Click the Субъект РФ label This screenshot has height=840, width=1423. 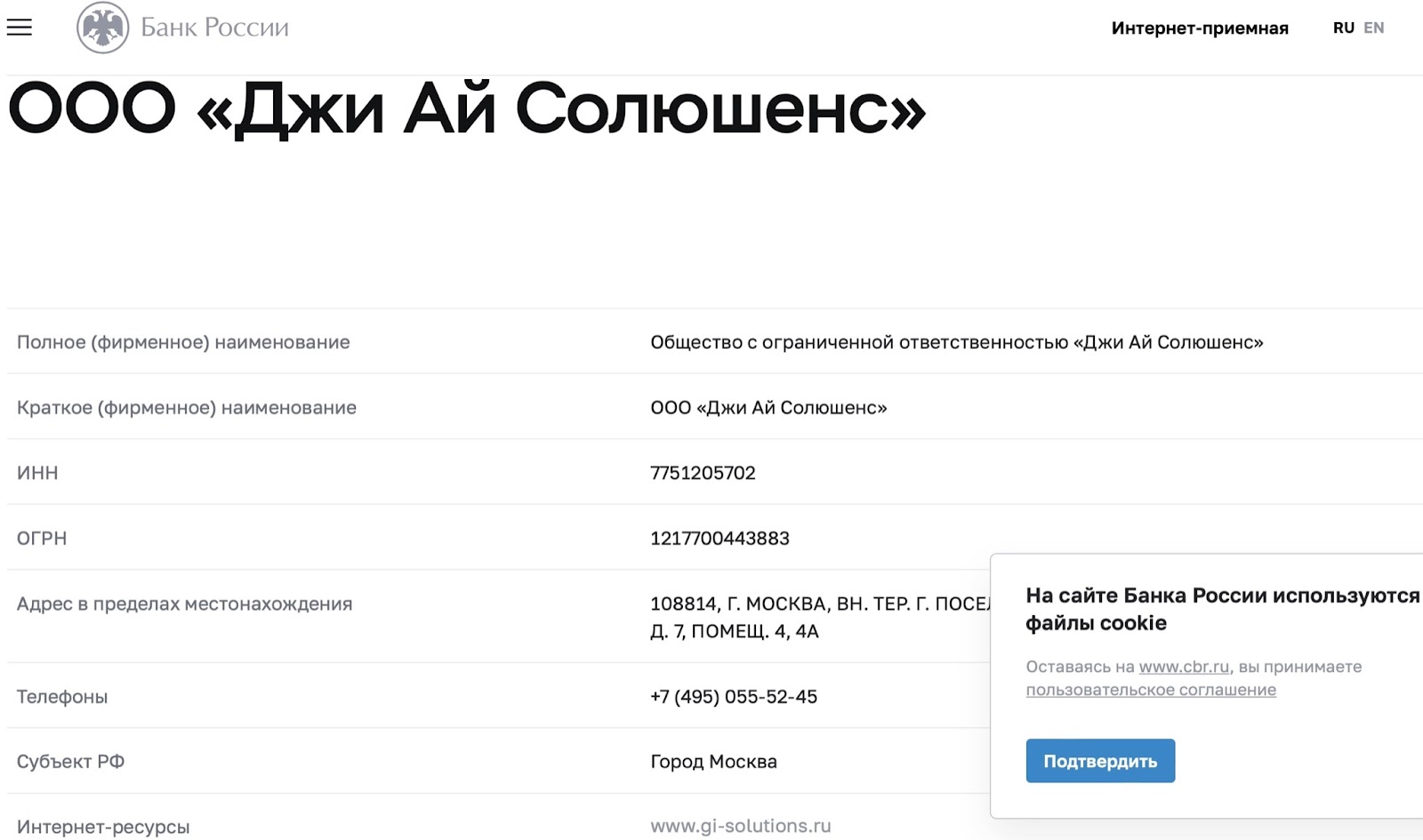click(70, 762)
